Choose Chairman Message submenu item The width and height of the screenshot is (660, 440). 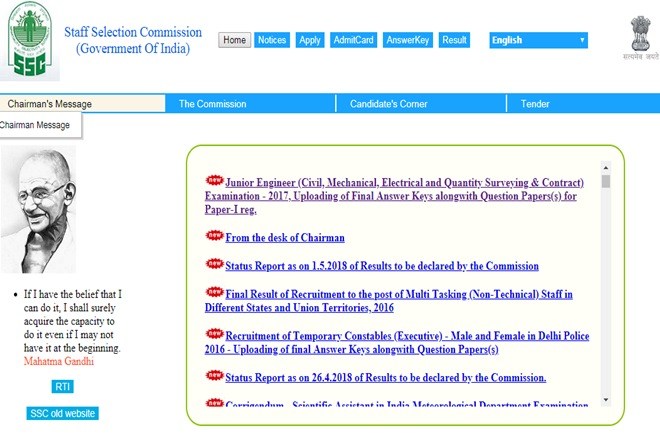pyautogui.click(x=40, y=125)
